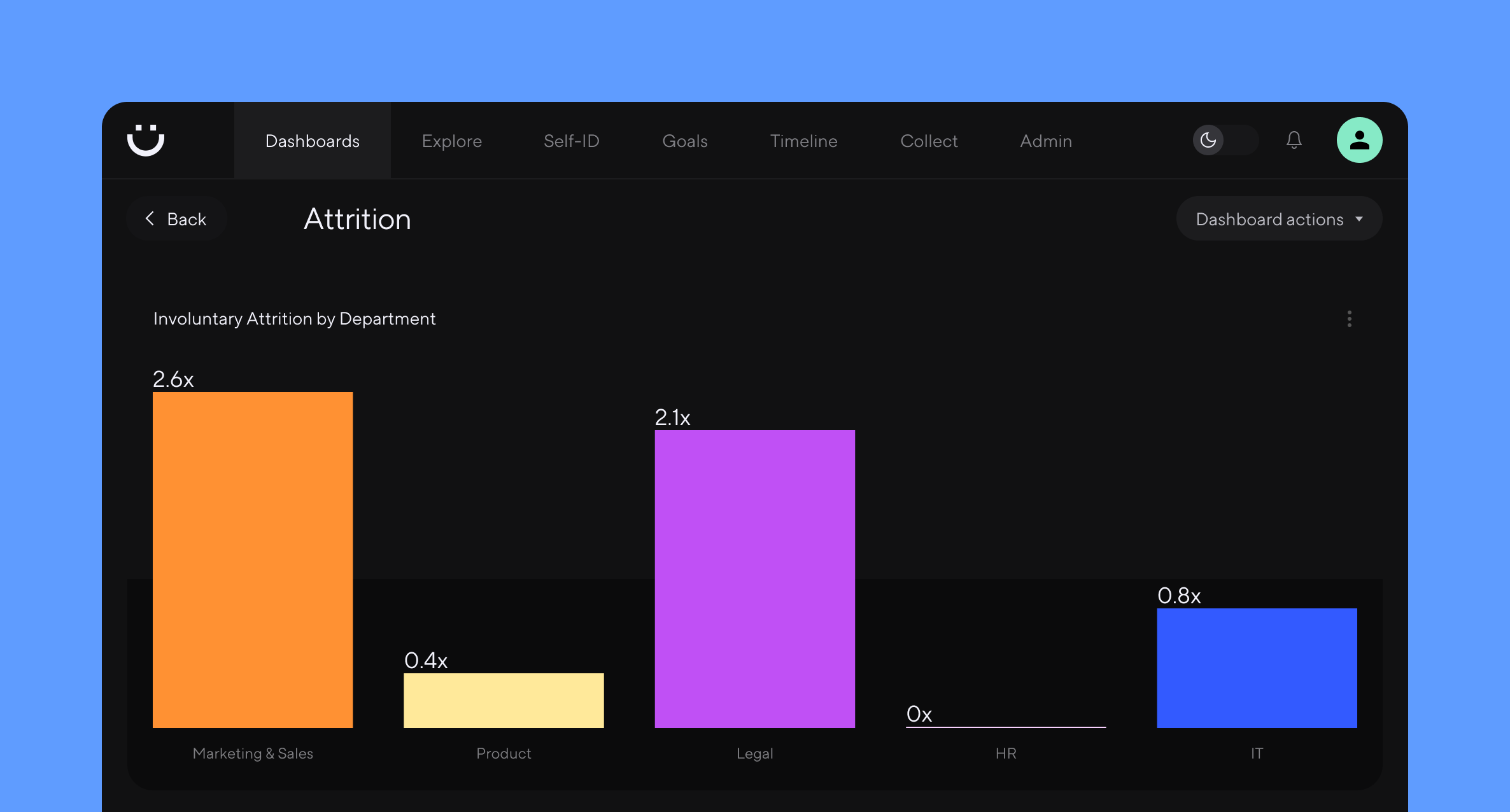Screen dimensions: 1510x812
Task: Click the notification bell icon
Action: [x=1294, y=140]
